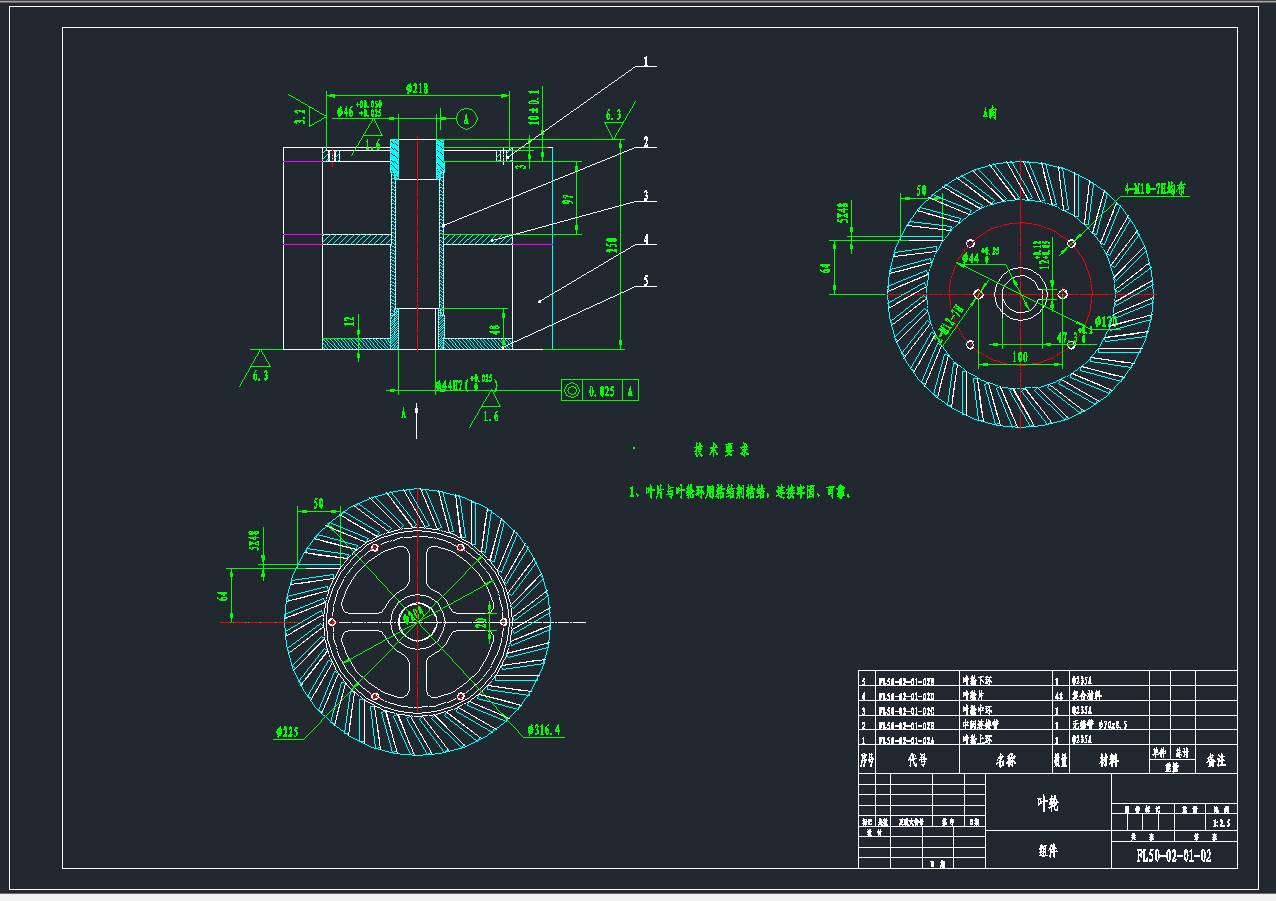Screen dimensions: 1276x901
Task: Click the 叶轮 title in title block
Action: tap(1048, 803)
